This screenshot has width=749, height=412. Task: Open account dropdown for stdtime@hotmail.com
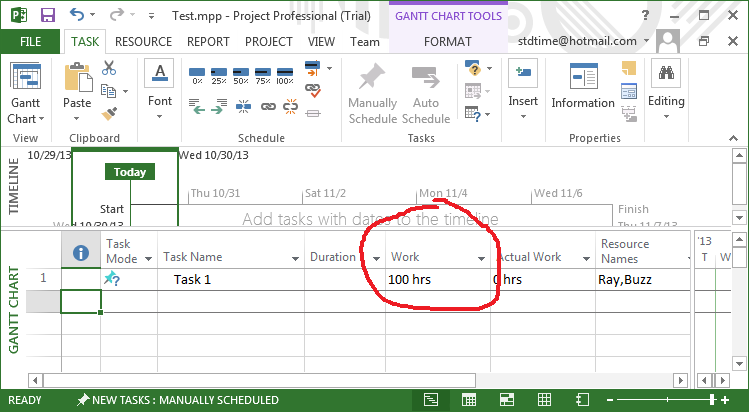646,41
